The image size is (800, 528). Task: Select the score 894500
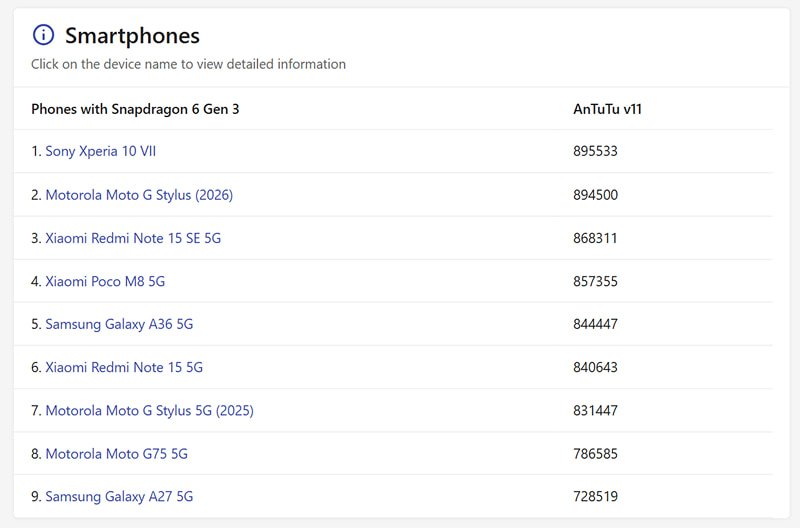[595, 195]
